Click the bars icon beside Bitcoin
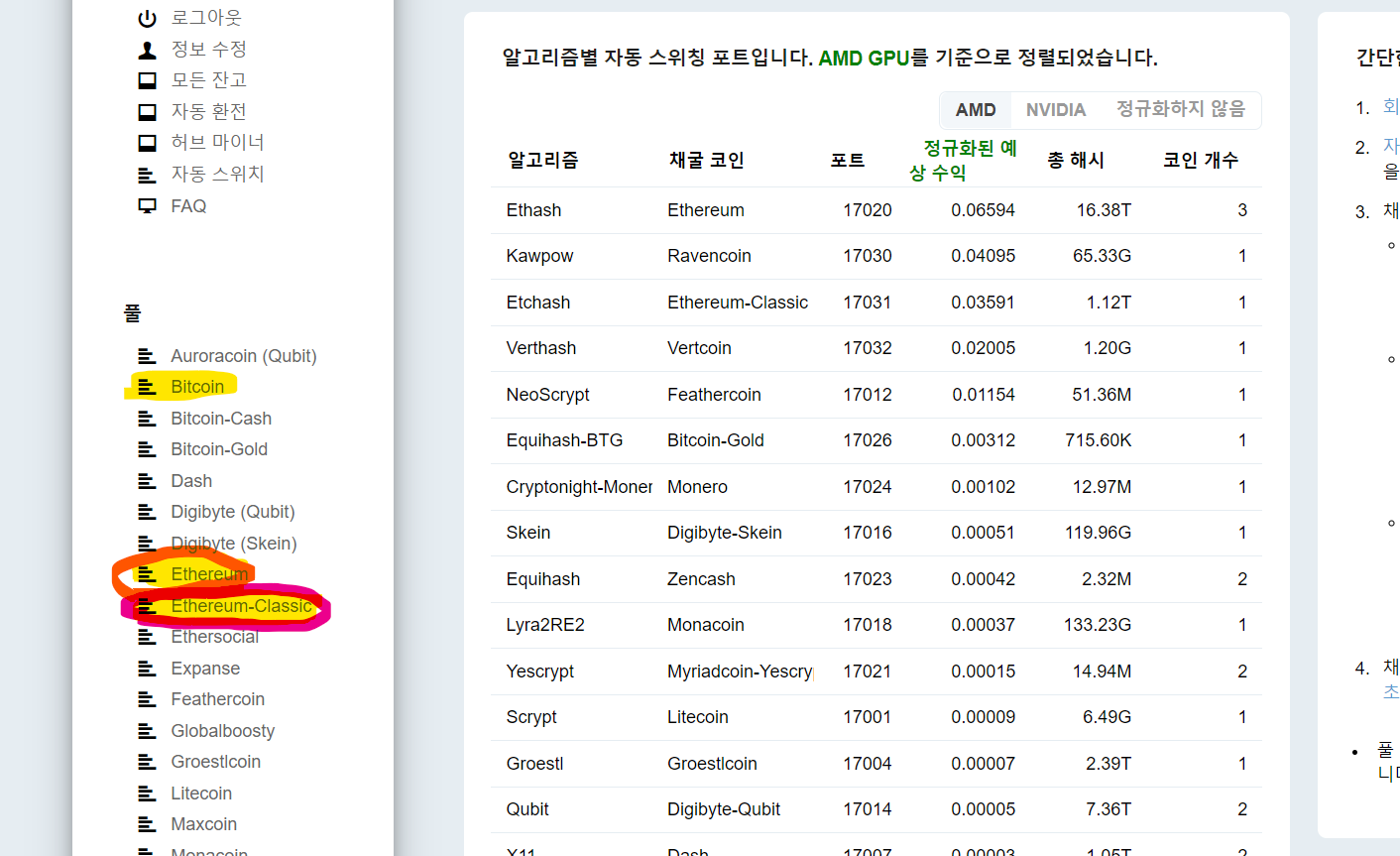Viewport: 1400px width, 856px height. tap(147, 387)
